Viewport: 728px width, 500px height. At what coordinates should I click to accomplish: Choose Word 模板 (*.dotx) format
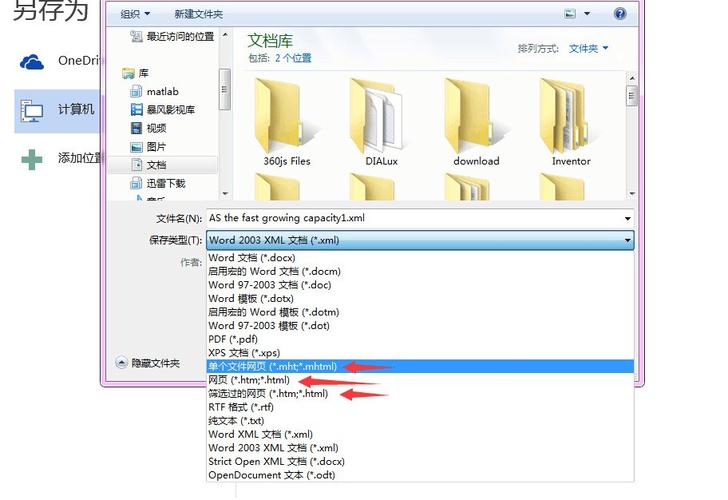[420, 299]
